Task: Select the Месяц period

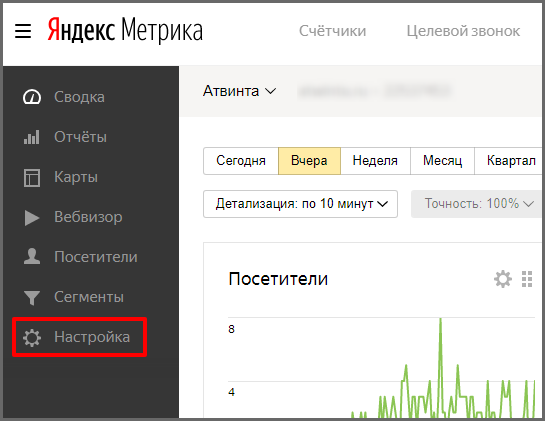Action: point(442,161)
